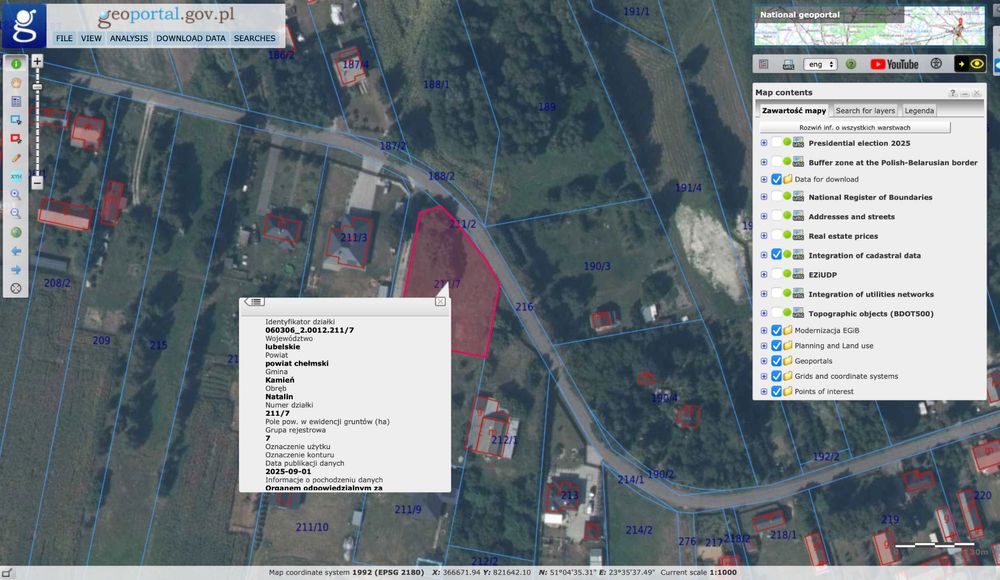Expand the Topographic objects (BDOT500) node

[763, 313]
